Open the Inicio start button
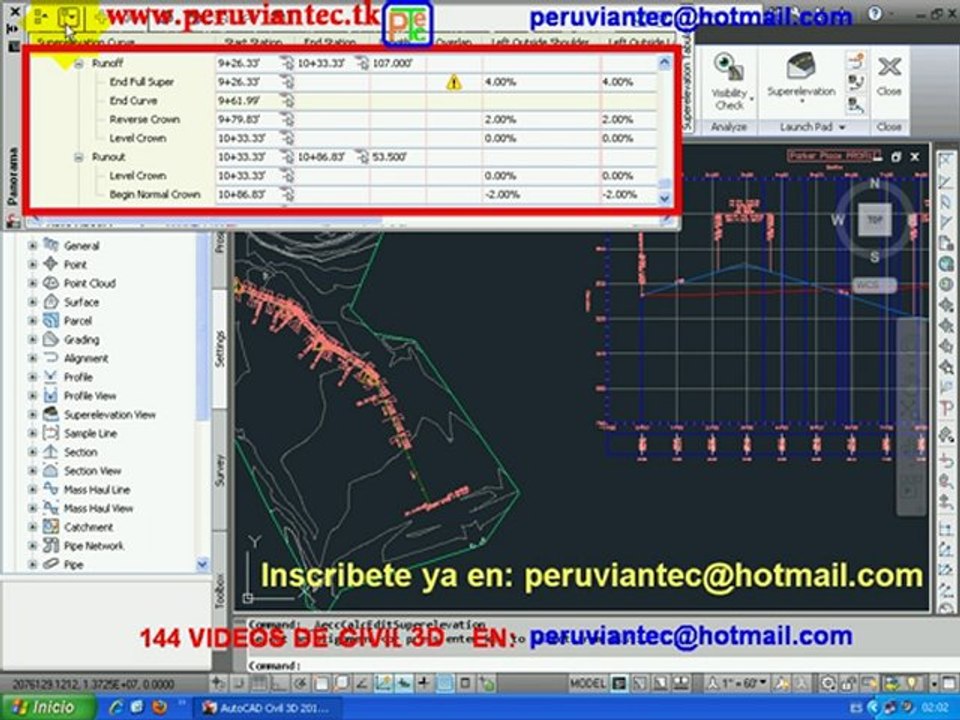 (x=48, y=708)
